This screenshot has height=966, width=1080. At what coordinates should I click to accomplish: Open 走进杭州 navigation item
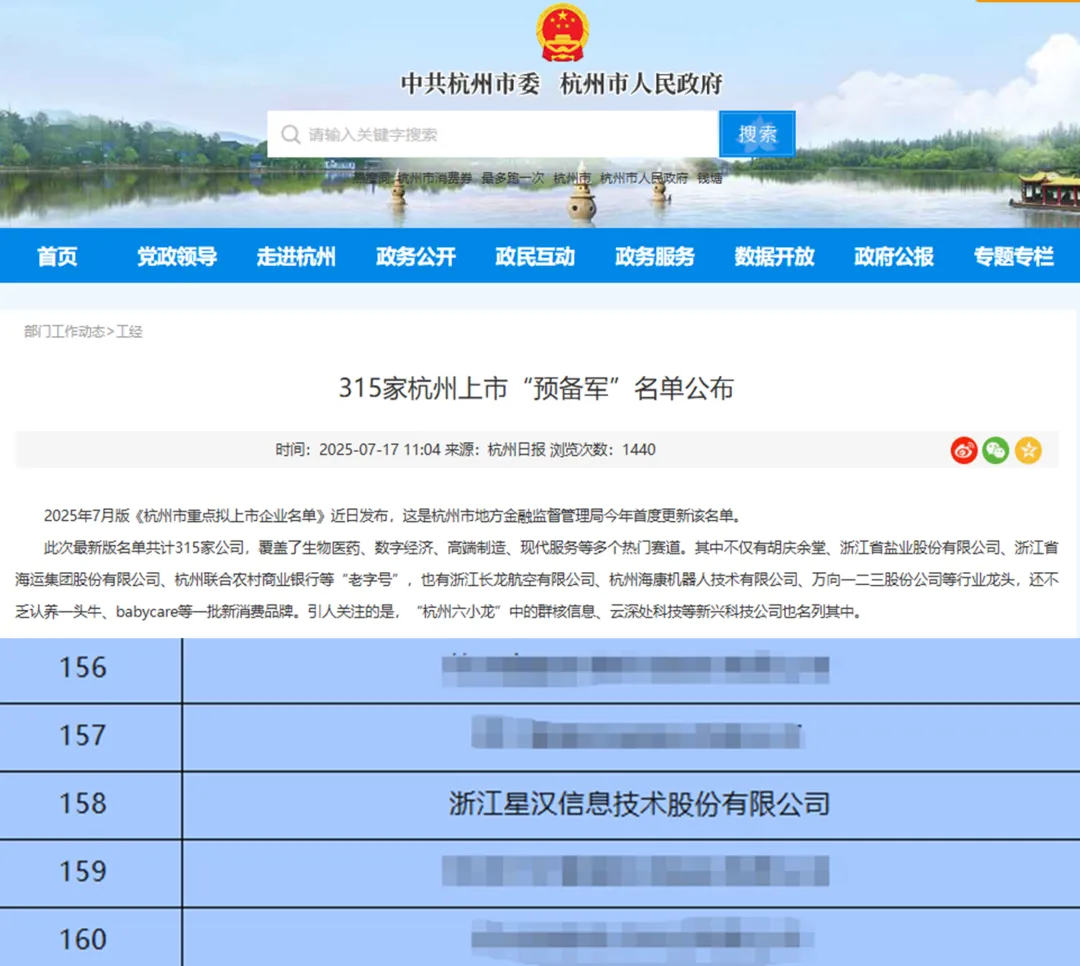pyautogui.click(x=296, y=256)
